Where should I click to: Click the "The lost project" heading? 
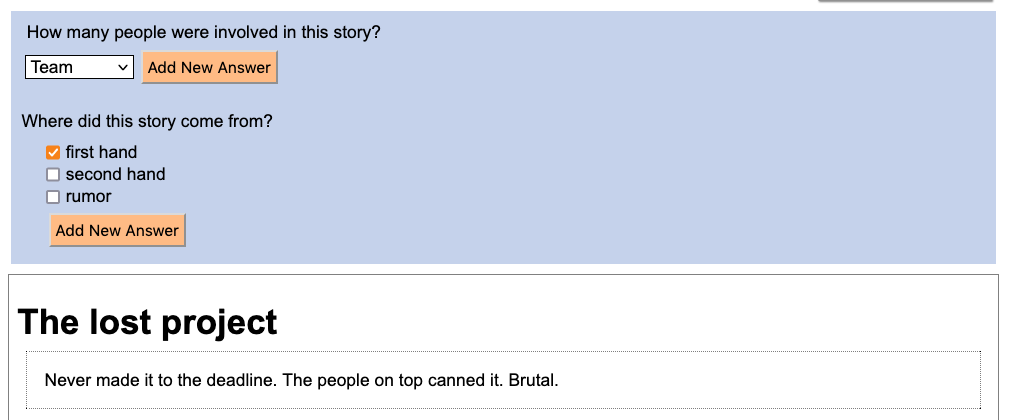click(147, 322)
